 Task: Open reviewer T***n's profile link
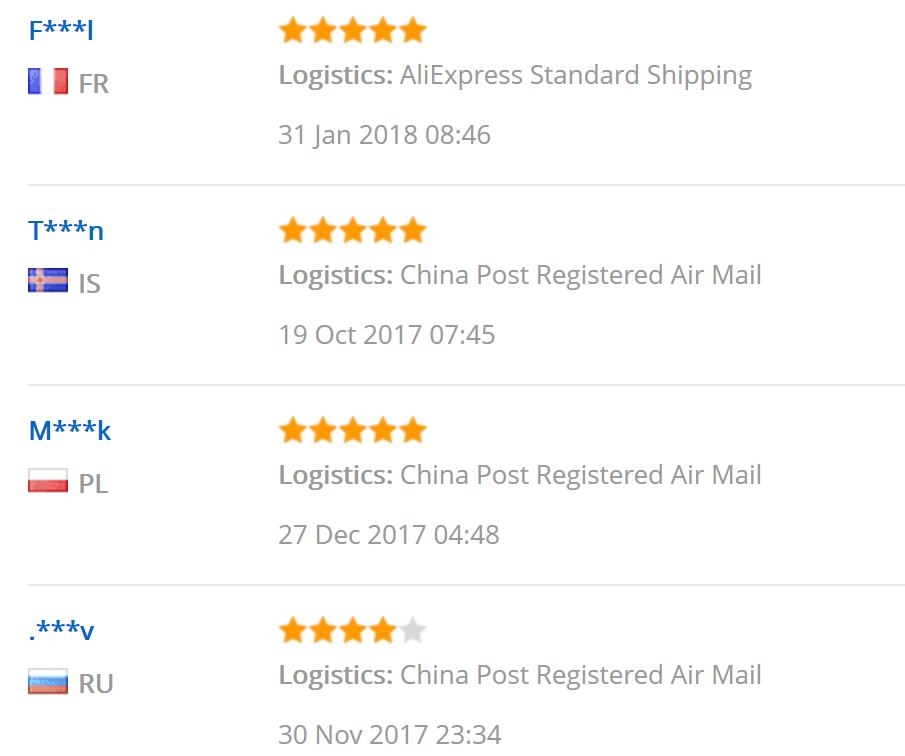[66, 230]
